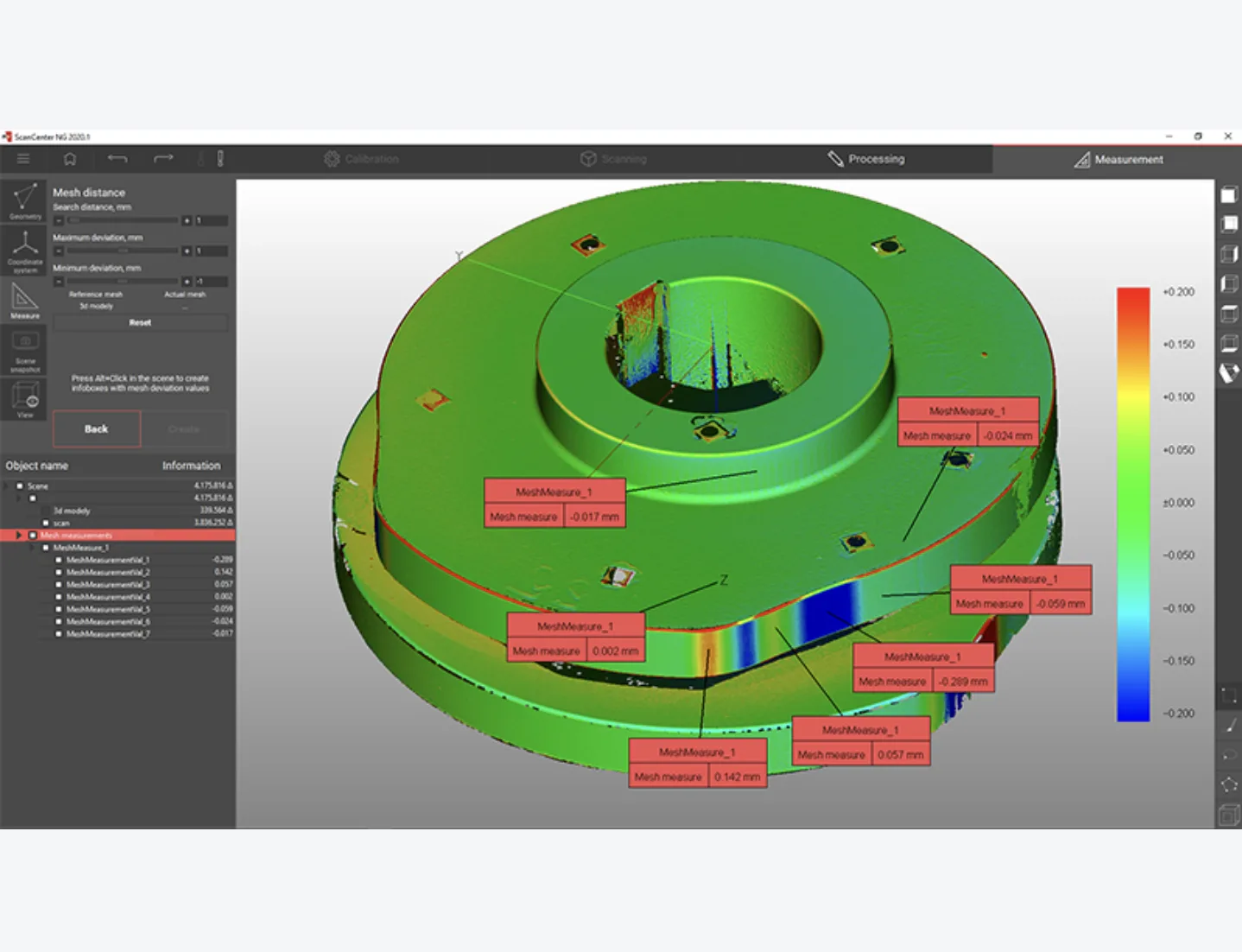Click the topmost view cube icon on the right
The height and width of the screenshot is (952, 1242).
[1228, 195]
